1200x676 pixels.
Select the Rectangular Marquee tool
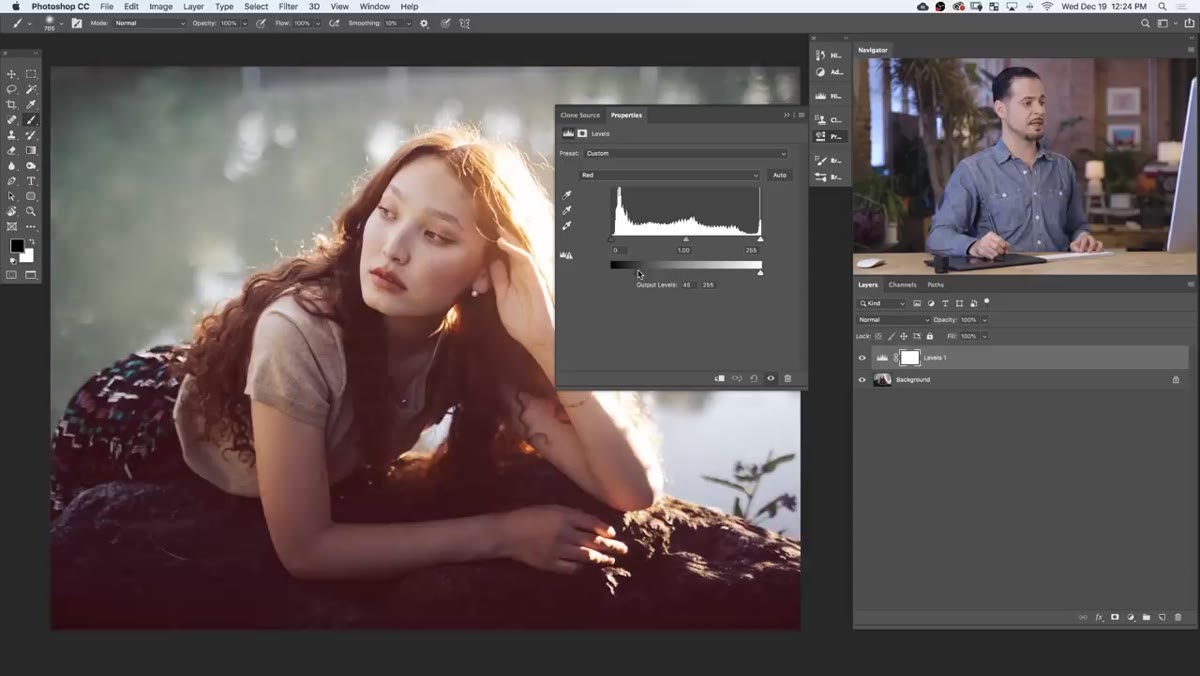31,74
